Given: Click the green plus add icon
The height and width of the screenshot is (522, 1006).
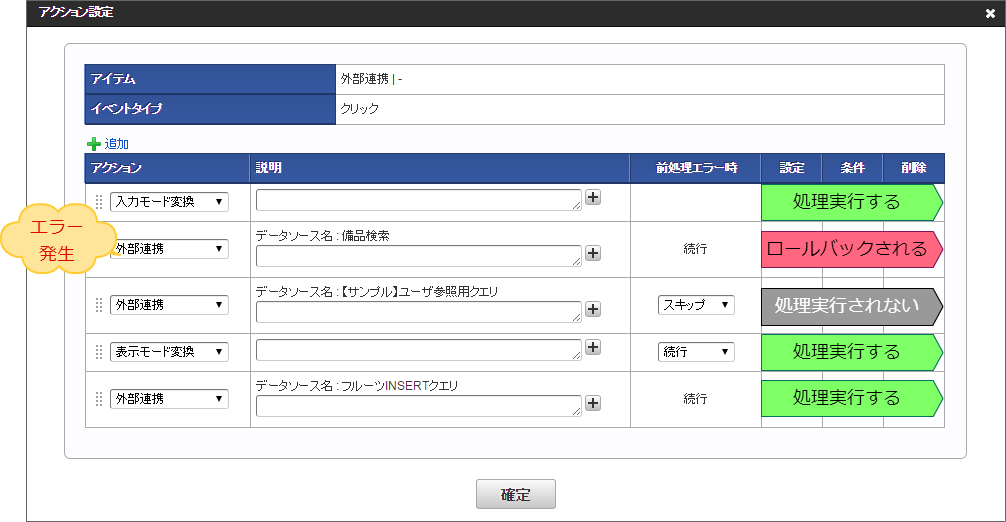Looking at the screenshot, I should (94, 144).
